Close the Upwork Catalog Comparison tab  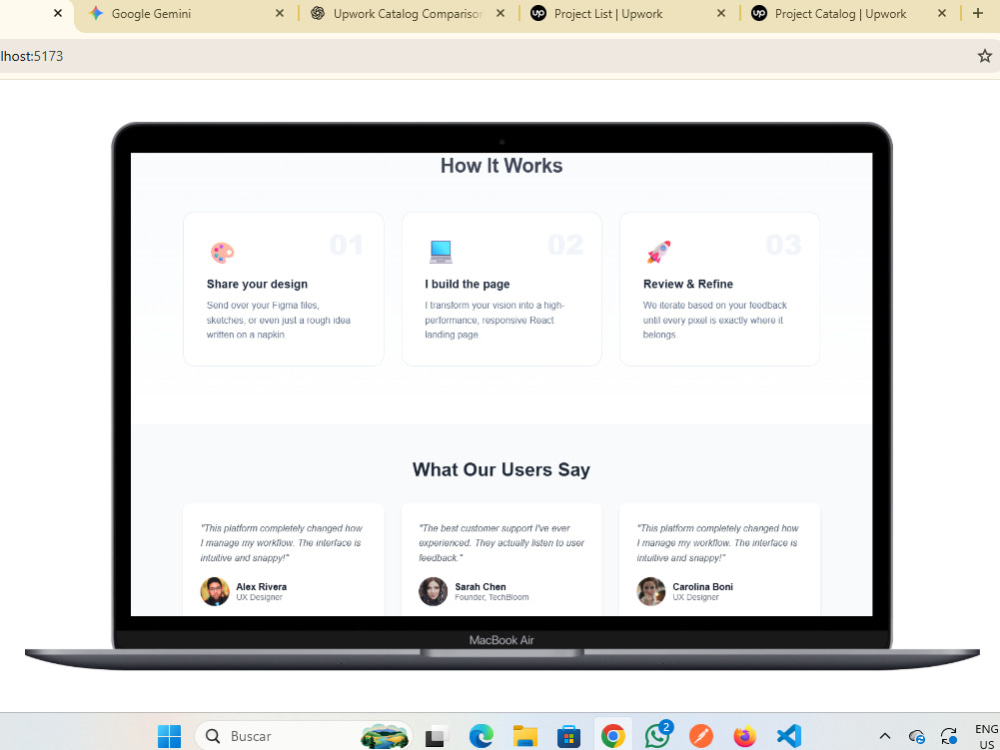point(501,13)
